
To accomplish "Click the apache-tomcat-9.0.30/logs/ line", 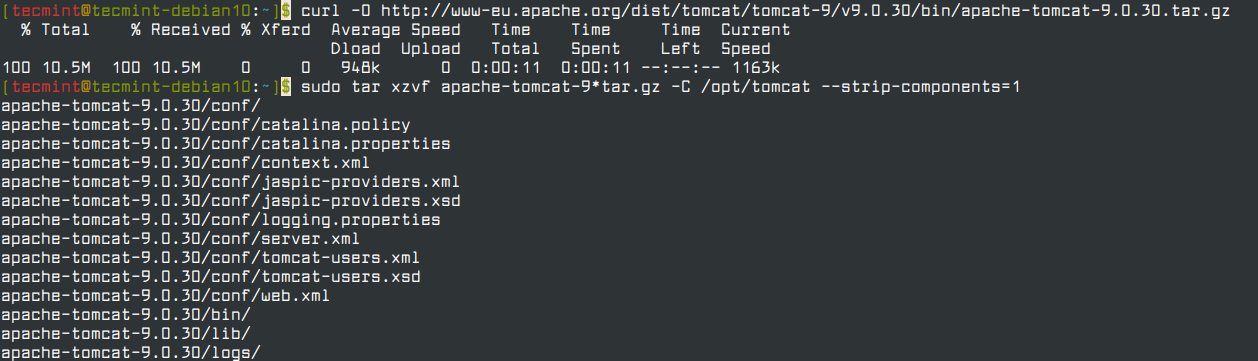I will pyautogui.click(x=131, y=353).
